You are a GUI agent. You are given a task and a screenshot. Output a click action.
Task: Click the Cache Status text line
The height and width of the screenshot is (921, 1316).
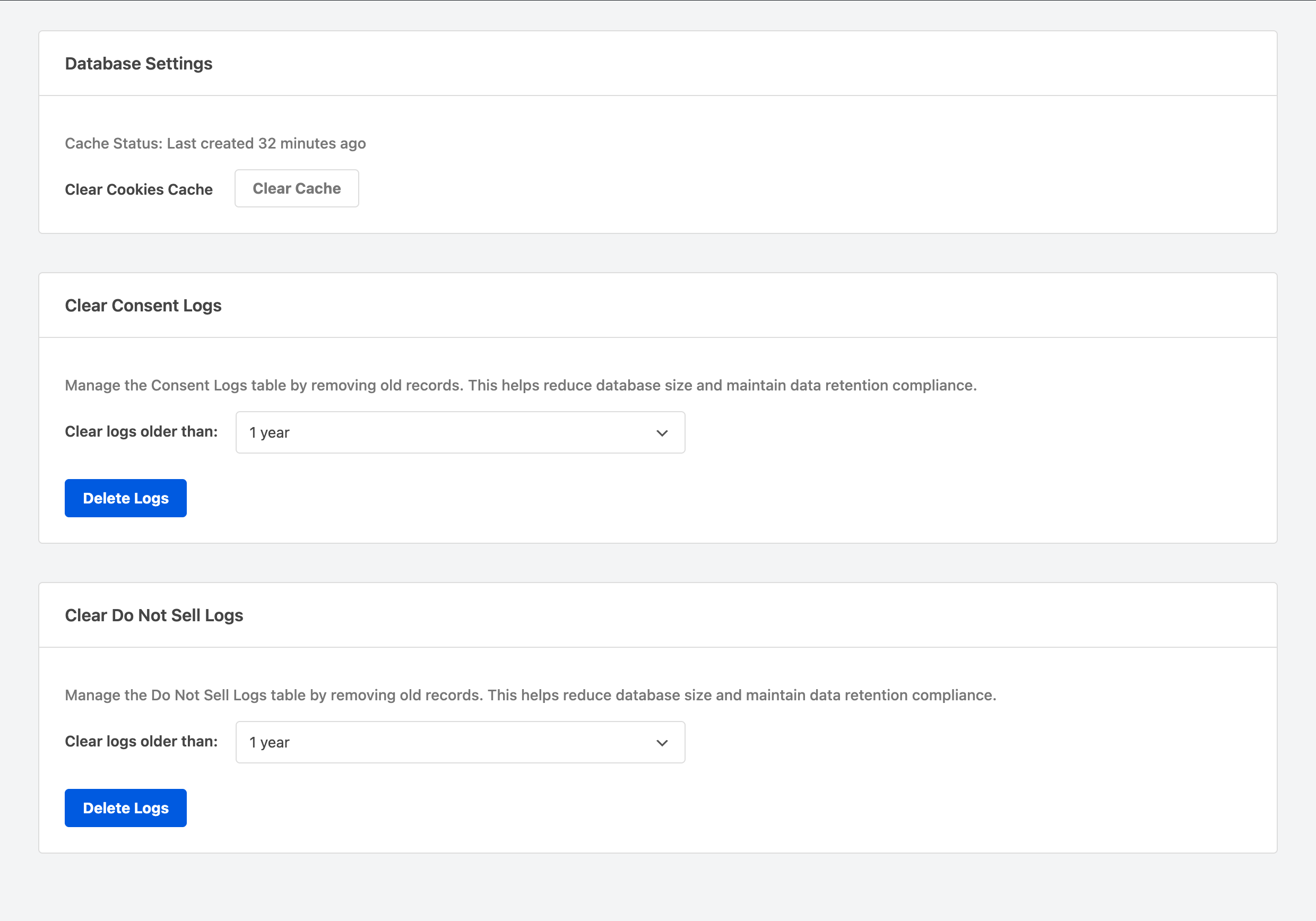click(x=215, y=143)
